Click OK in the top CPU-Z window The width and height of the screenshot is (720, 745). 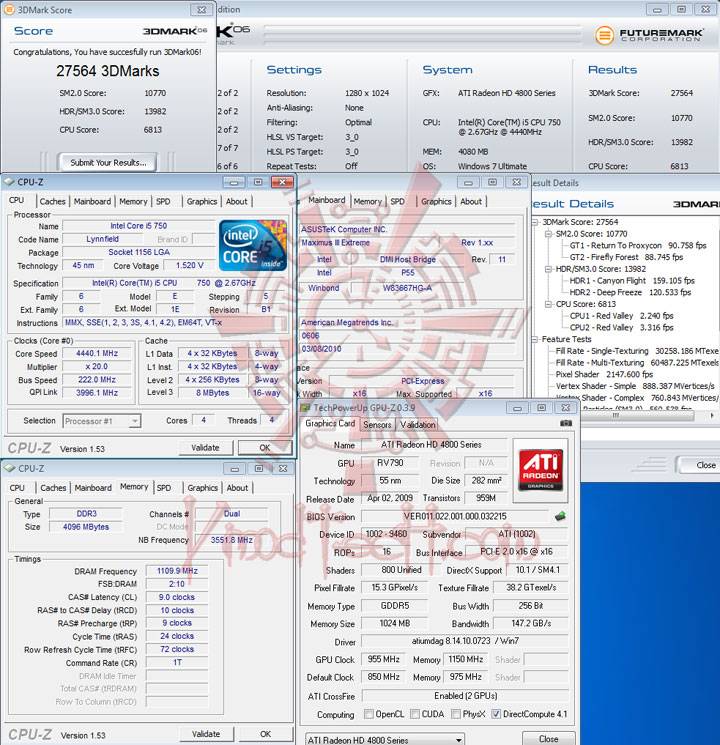(265, 448)
